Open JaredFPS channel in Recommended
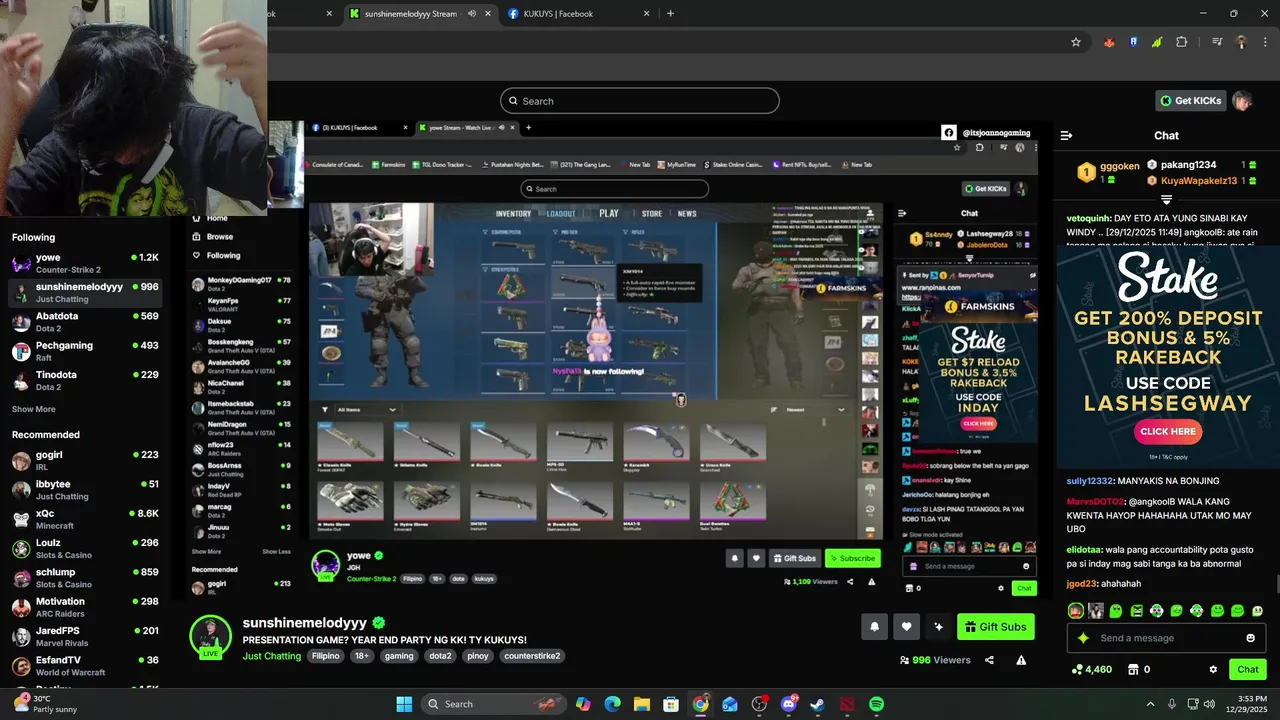The image size is (1280, 720). click(85, 636)
